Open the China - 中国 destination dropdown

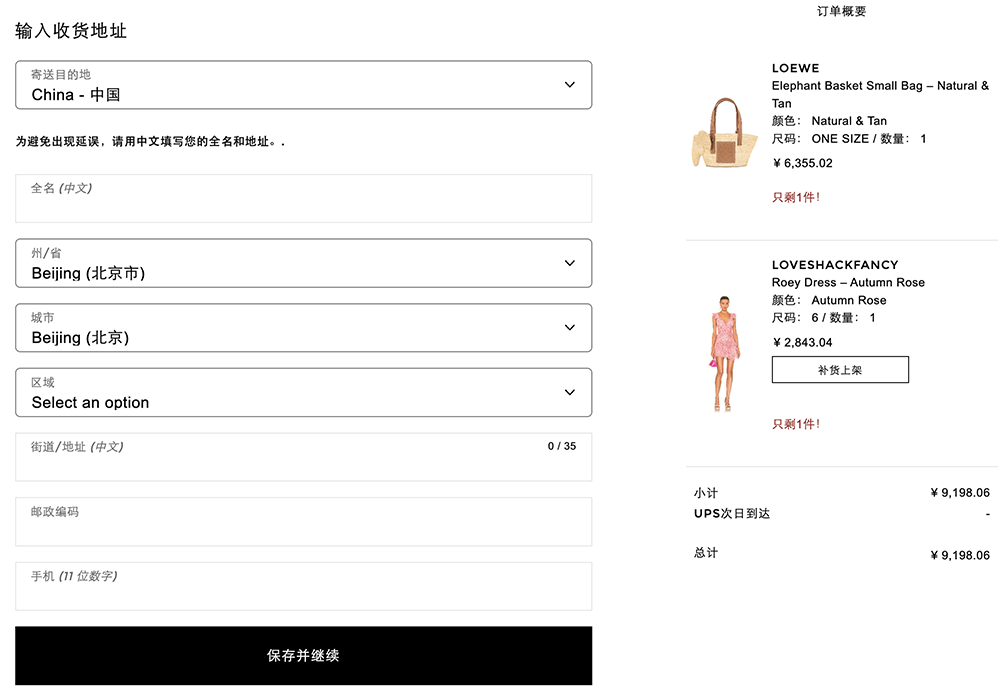point(304,85)
